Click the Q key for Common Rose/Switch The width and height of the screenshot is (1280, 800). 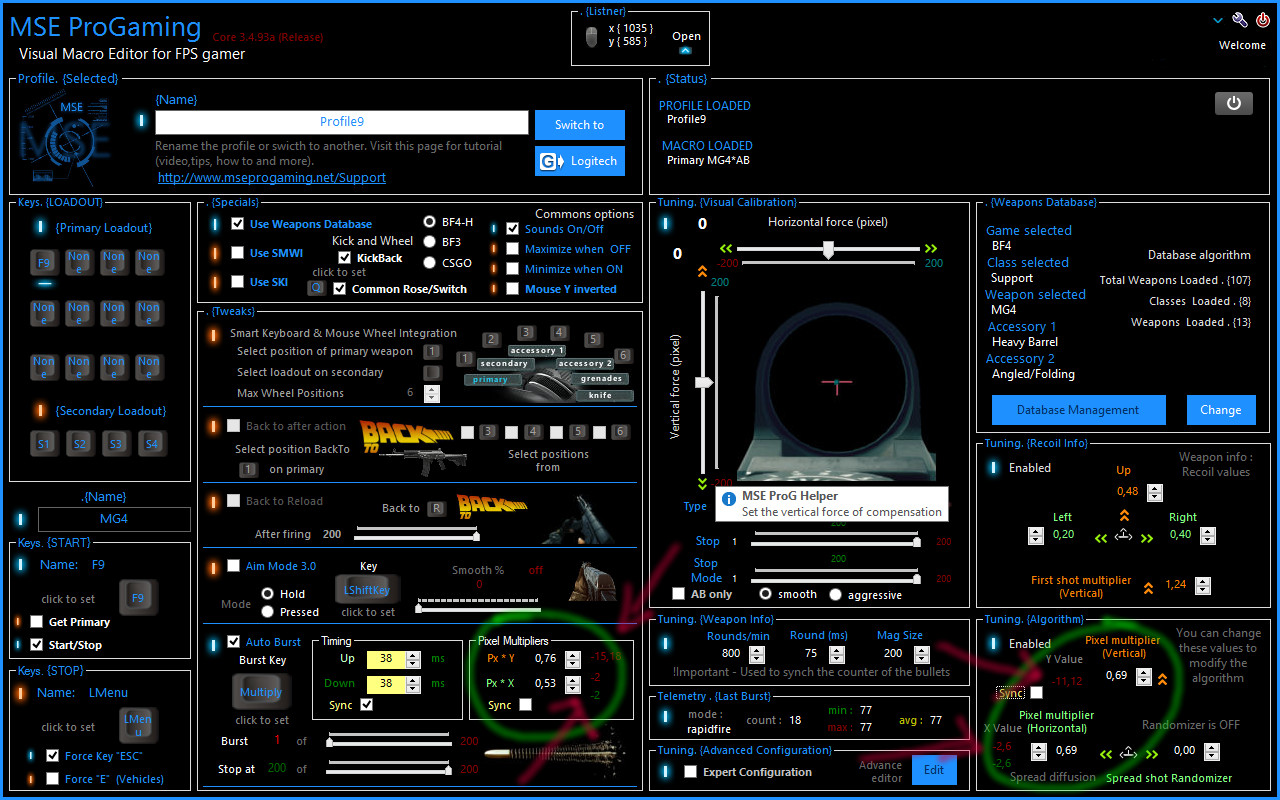tap(316, 288)
